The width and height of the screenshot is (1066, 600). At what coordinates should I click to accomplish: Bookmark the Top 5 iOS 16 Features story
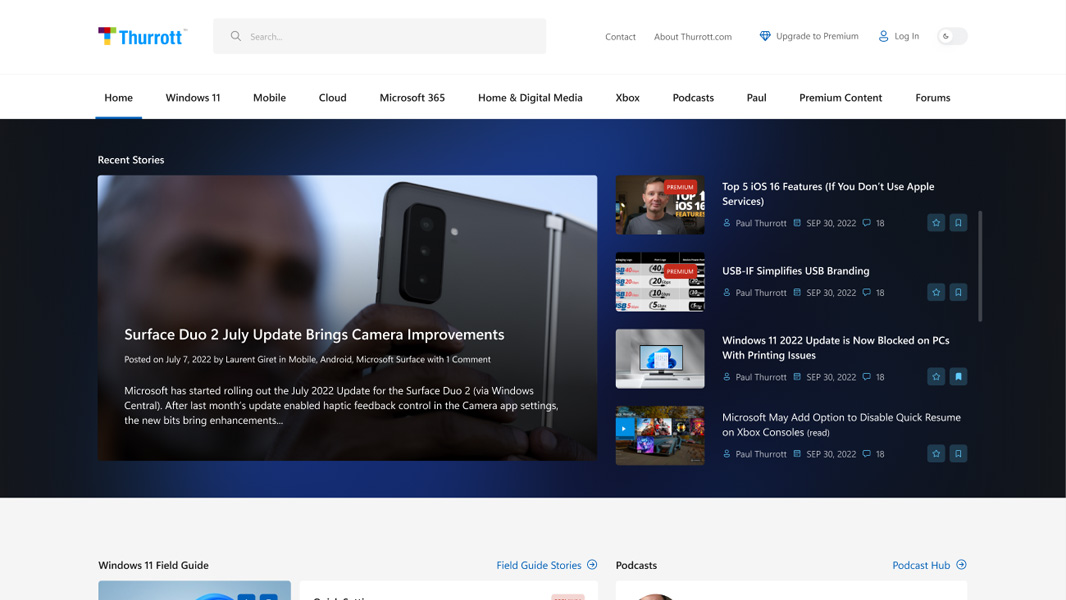tap(958, 223)
